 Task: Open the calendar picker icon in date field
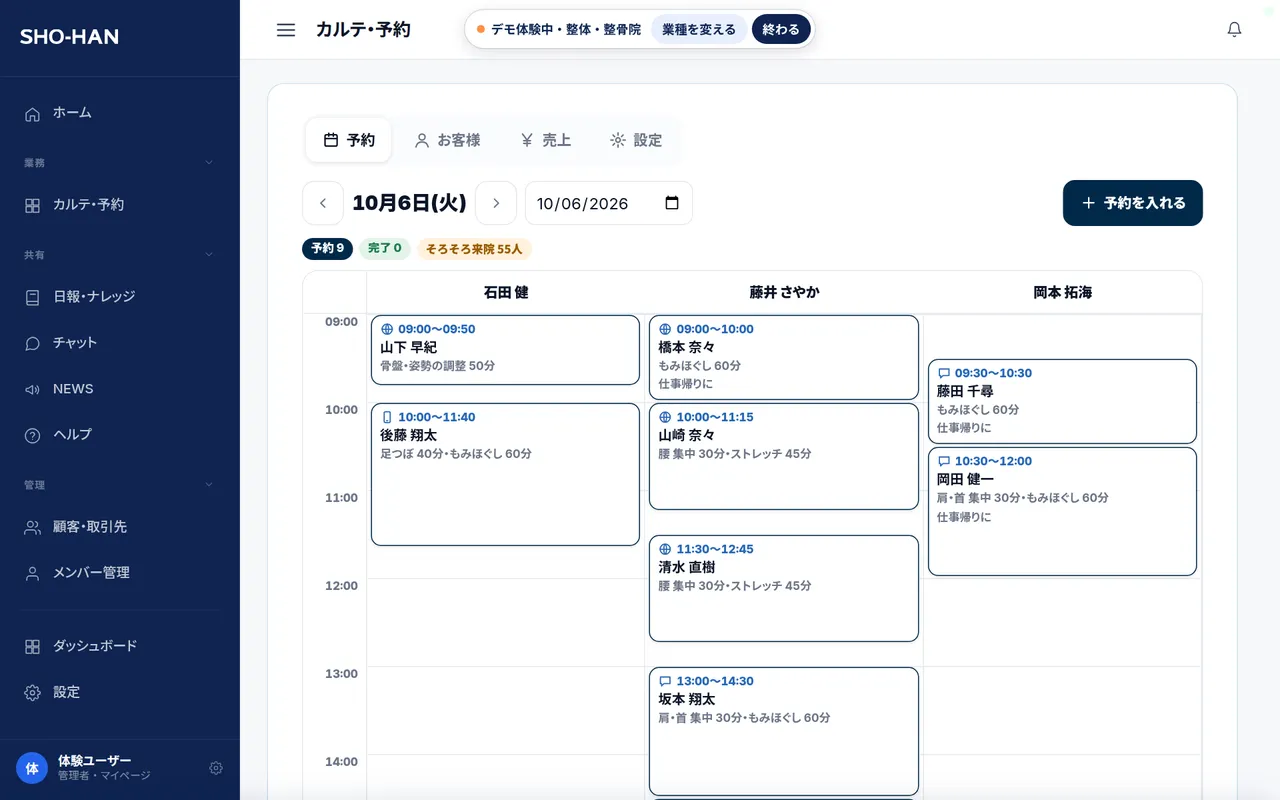point(672,203)
